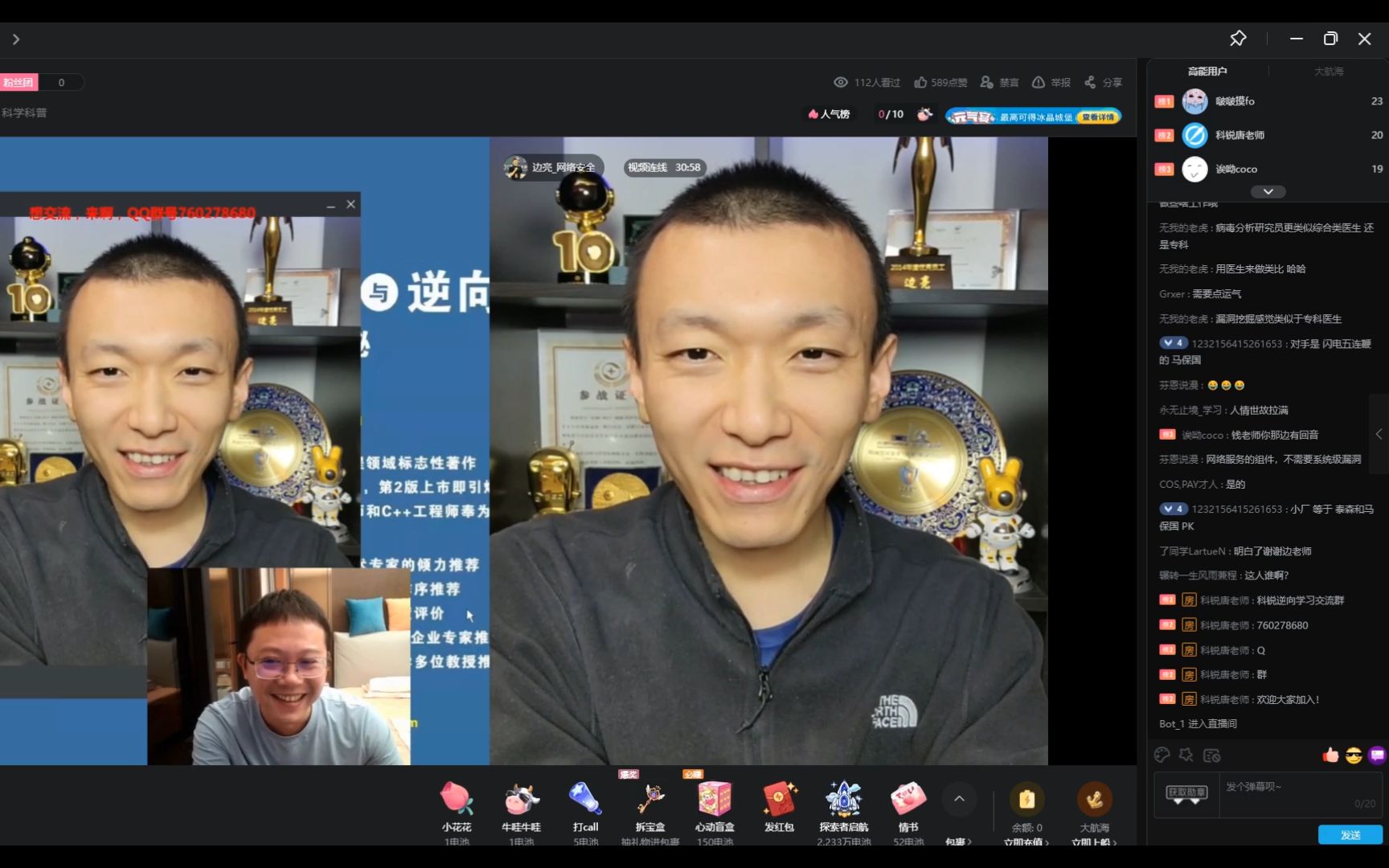Click the 视频连线 30:58 timer badge
The width and height of the screenshot is (1389, 868).
pyautogui.click(x=664, y=167)
